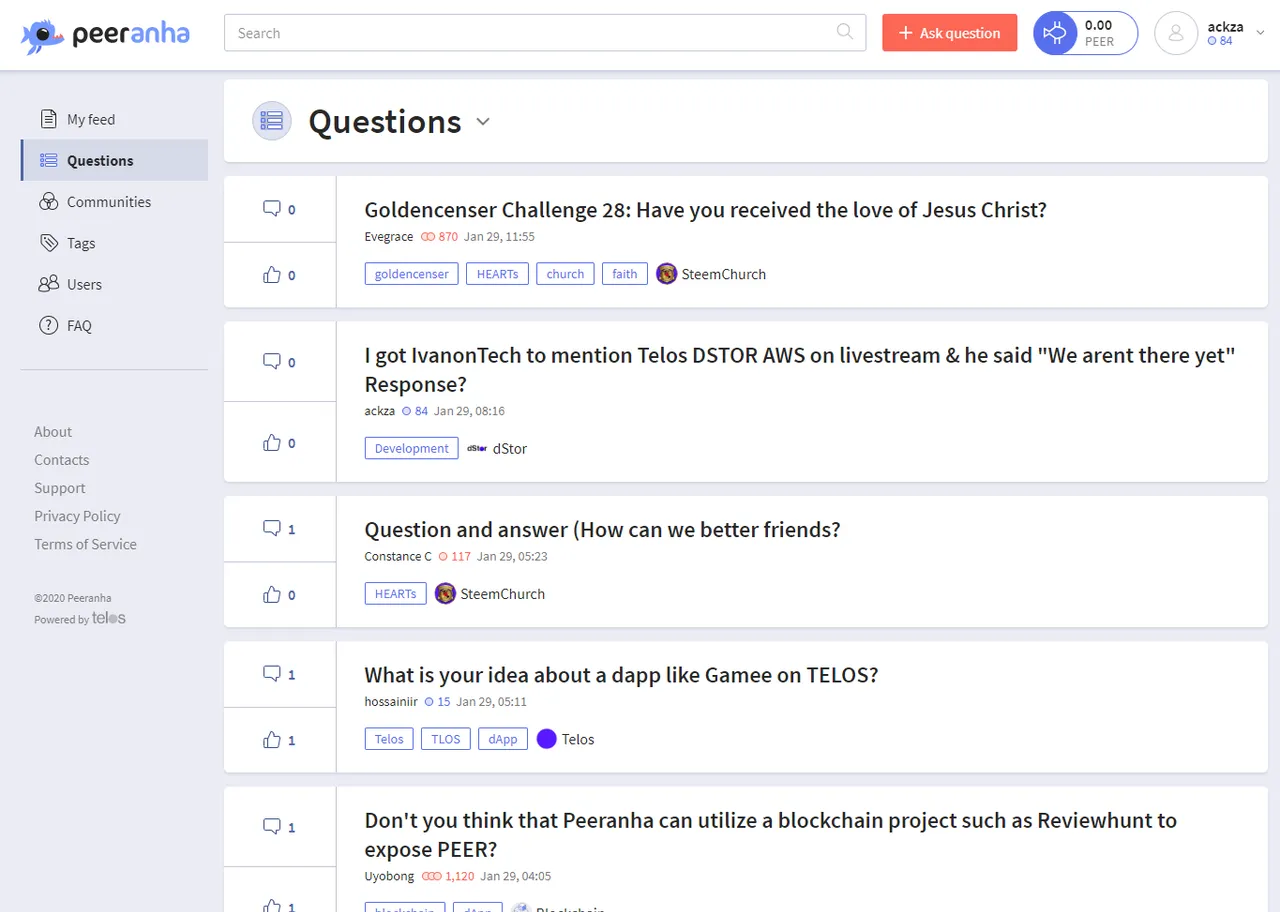Open the Terms of Service link

(85, 544)
